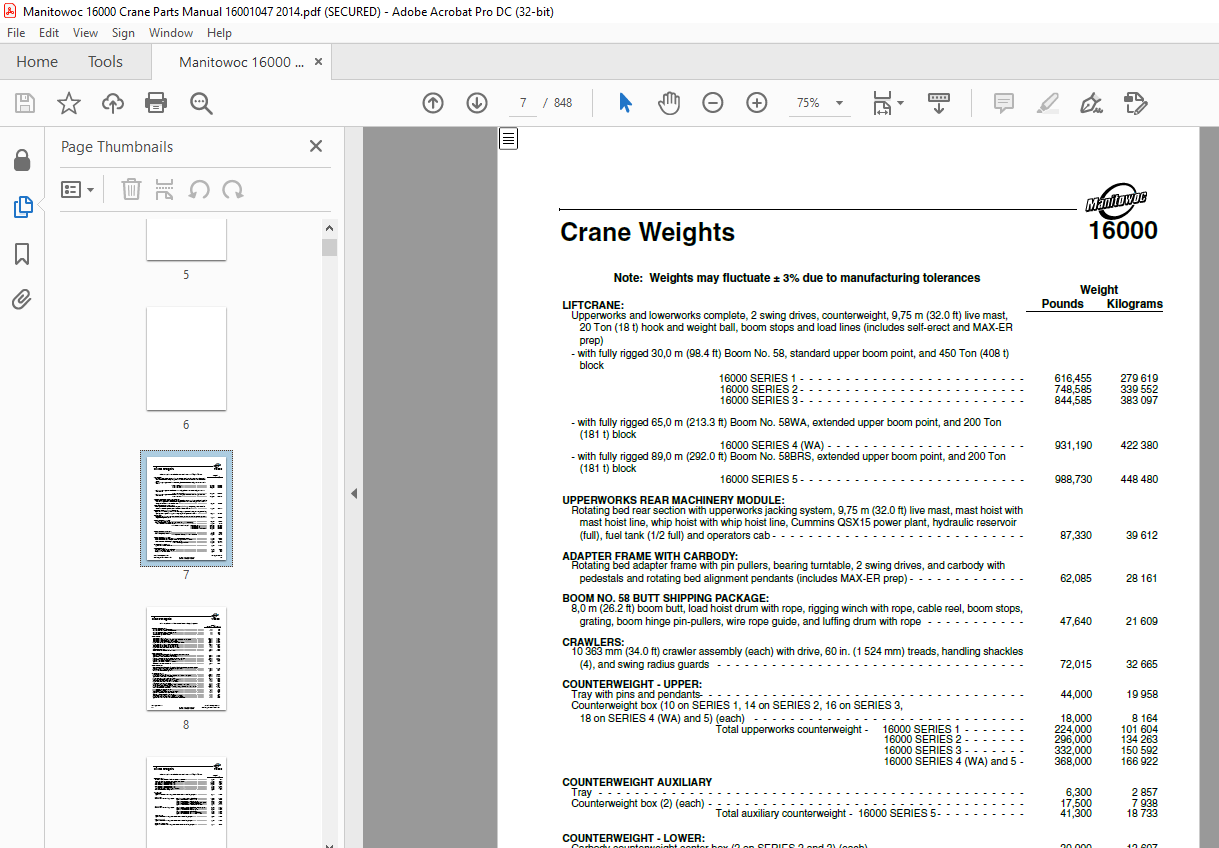Rotate pages clockwise
The height and width of the screenshot is (848, 1219).
[x=233, y=189]
